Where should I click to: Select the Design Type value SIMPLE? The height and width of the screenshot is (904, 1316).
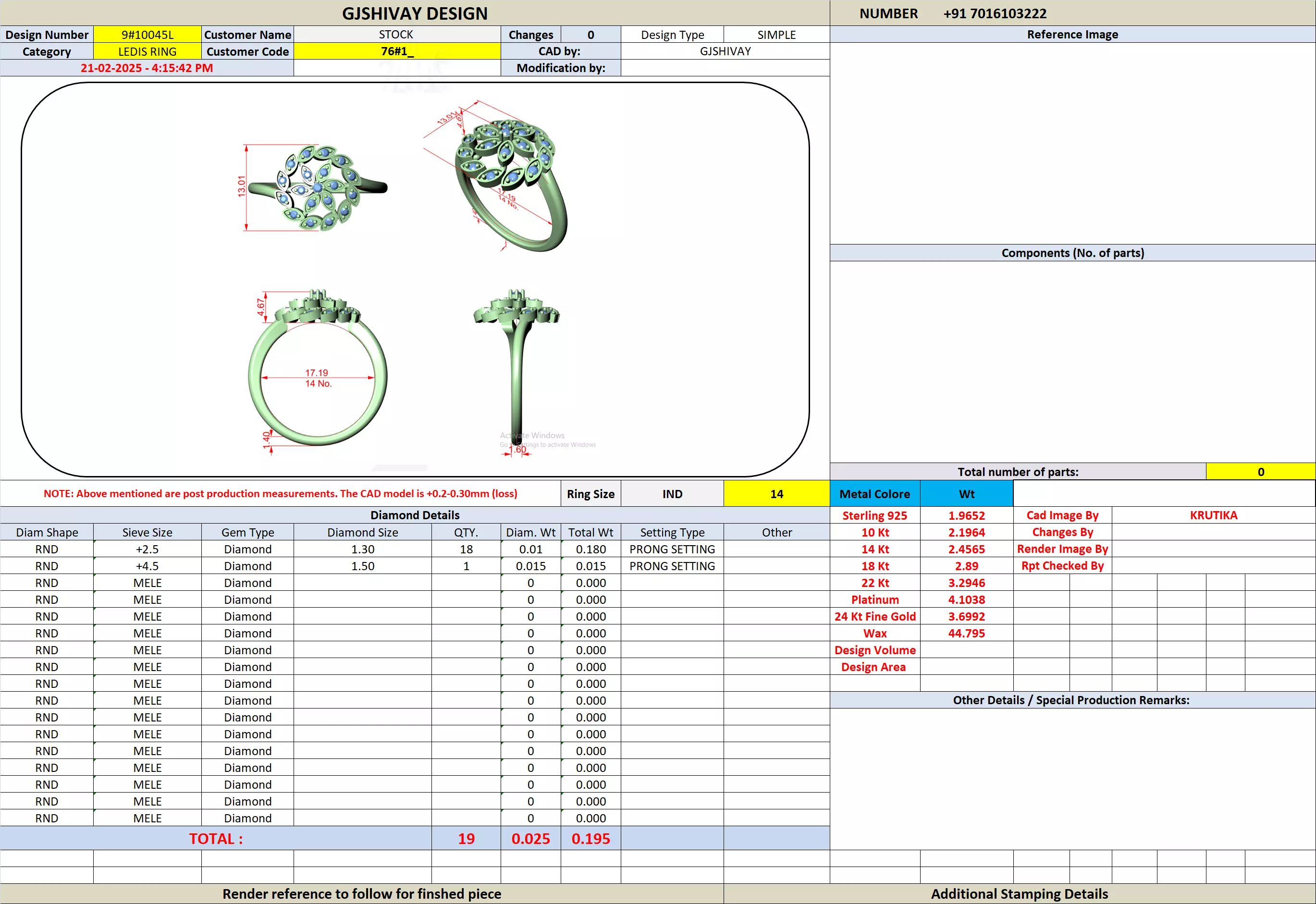pyautogui.click(x=776, y=35)
